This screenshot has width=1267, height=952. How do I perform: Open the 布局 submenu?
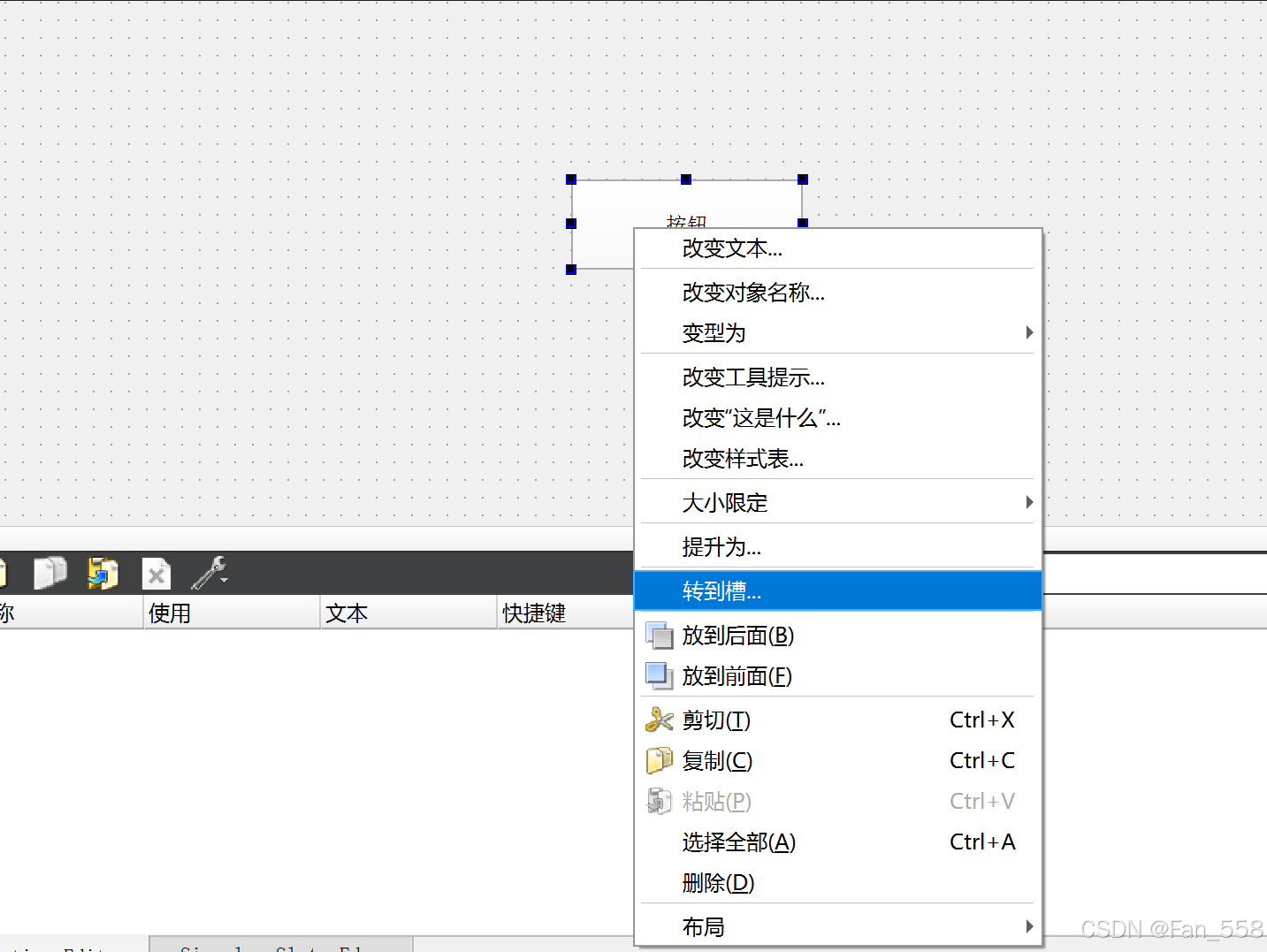pyautogui.click(x=838, y=927)
